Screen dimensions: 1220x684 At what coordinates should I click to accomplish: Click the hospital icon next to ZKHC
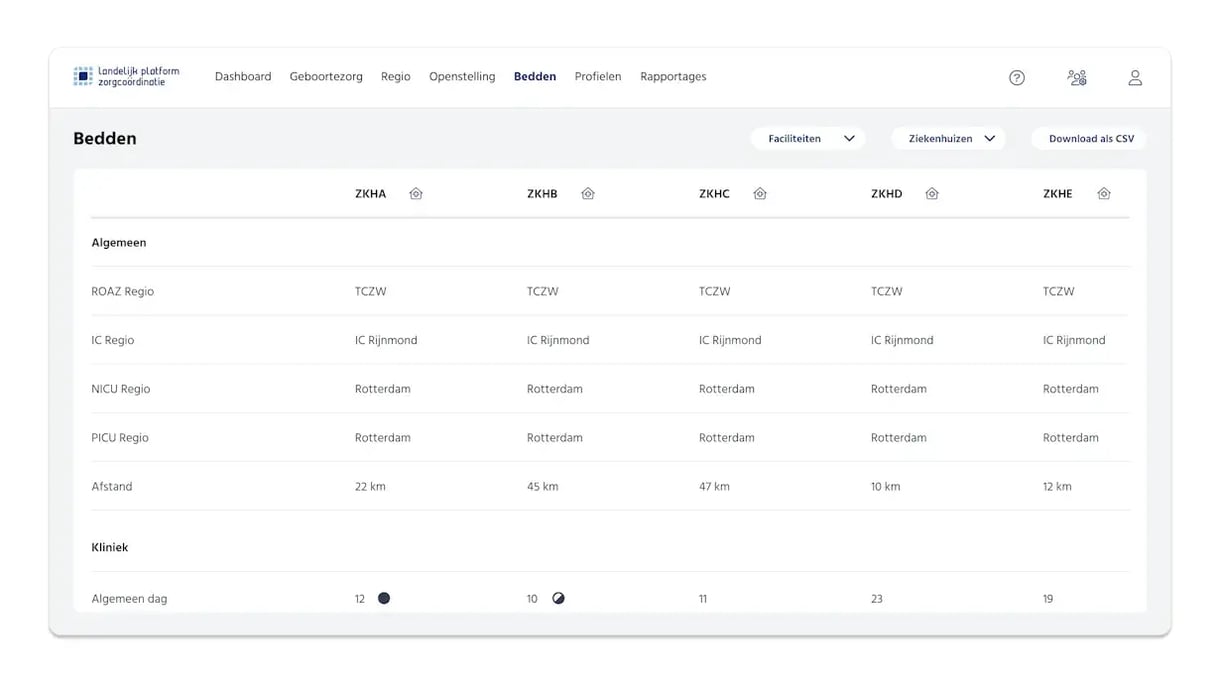(x=760, y=194)
